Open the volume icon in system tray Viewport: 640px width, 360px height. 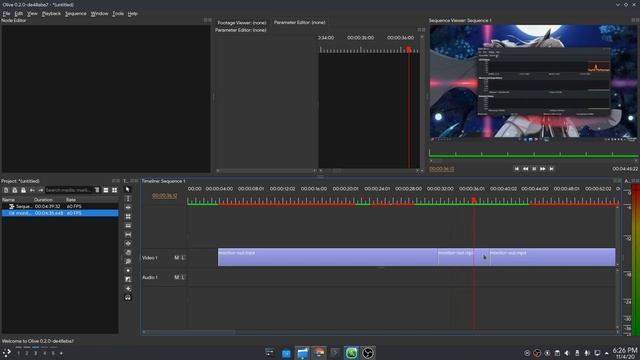click(567, 353)
